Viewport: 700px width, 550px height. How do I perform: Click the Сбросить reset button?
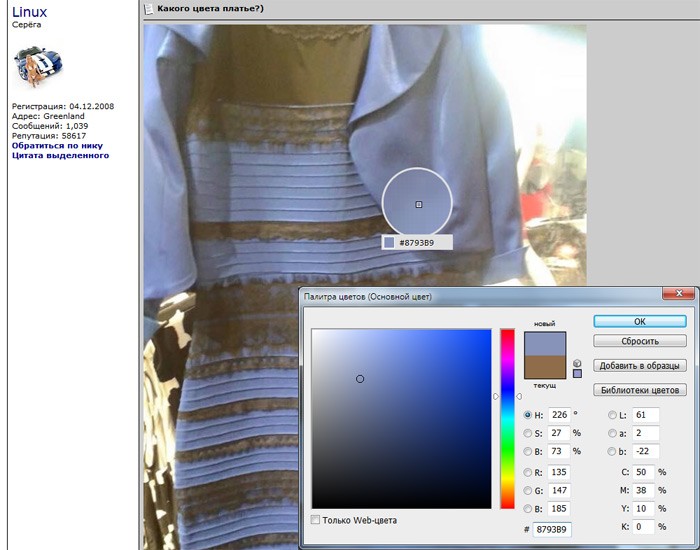point(640,341)
